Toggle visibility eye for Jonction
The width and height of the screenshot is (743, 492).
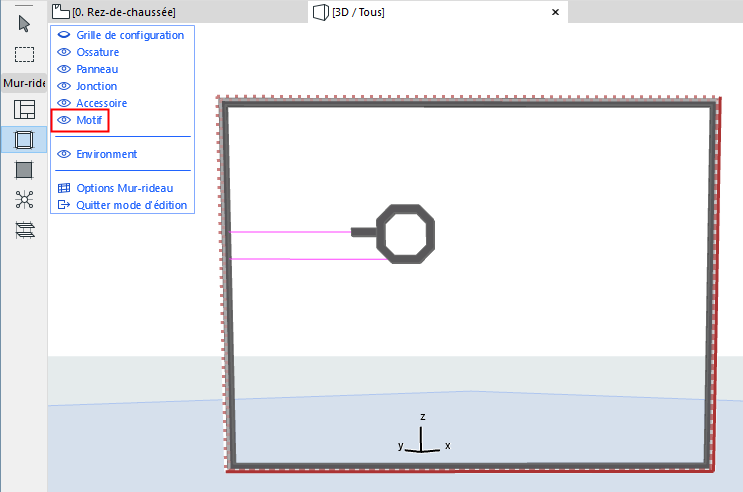coord(64,86)
